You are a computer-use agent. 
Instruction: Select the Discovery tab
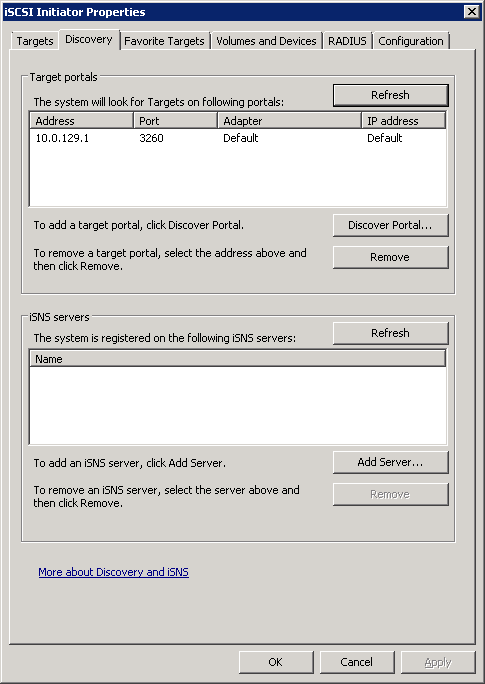coord(89,40)
